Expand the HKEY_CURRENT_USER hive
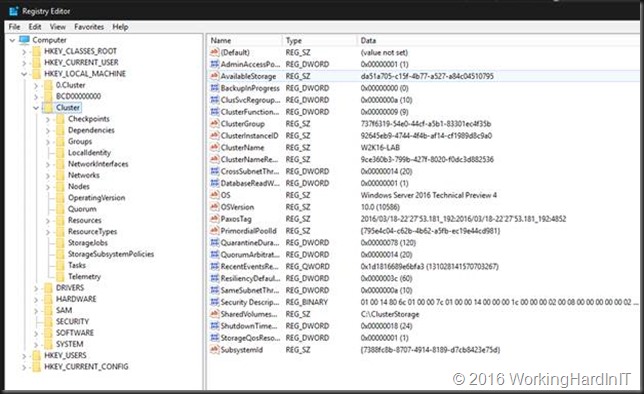Screen dimensions: 644x394 [x=24, y=63]
